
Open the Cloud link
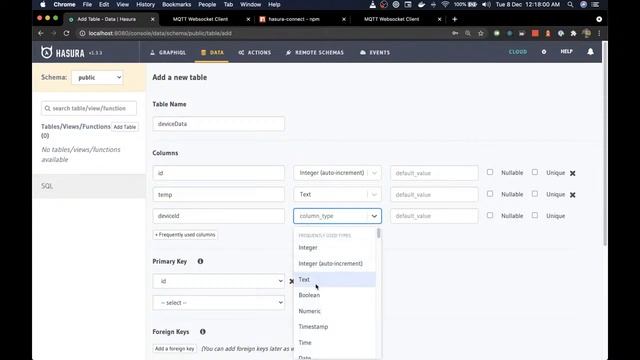coord(518,52)
